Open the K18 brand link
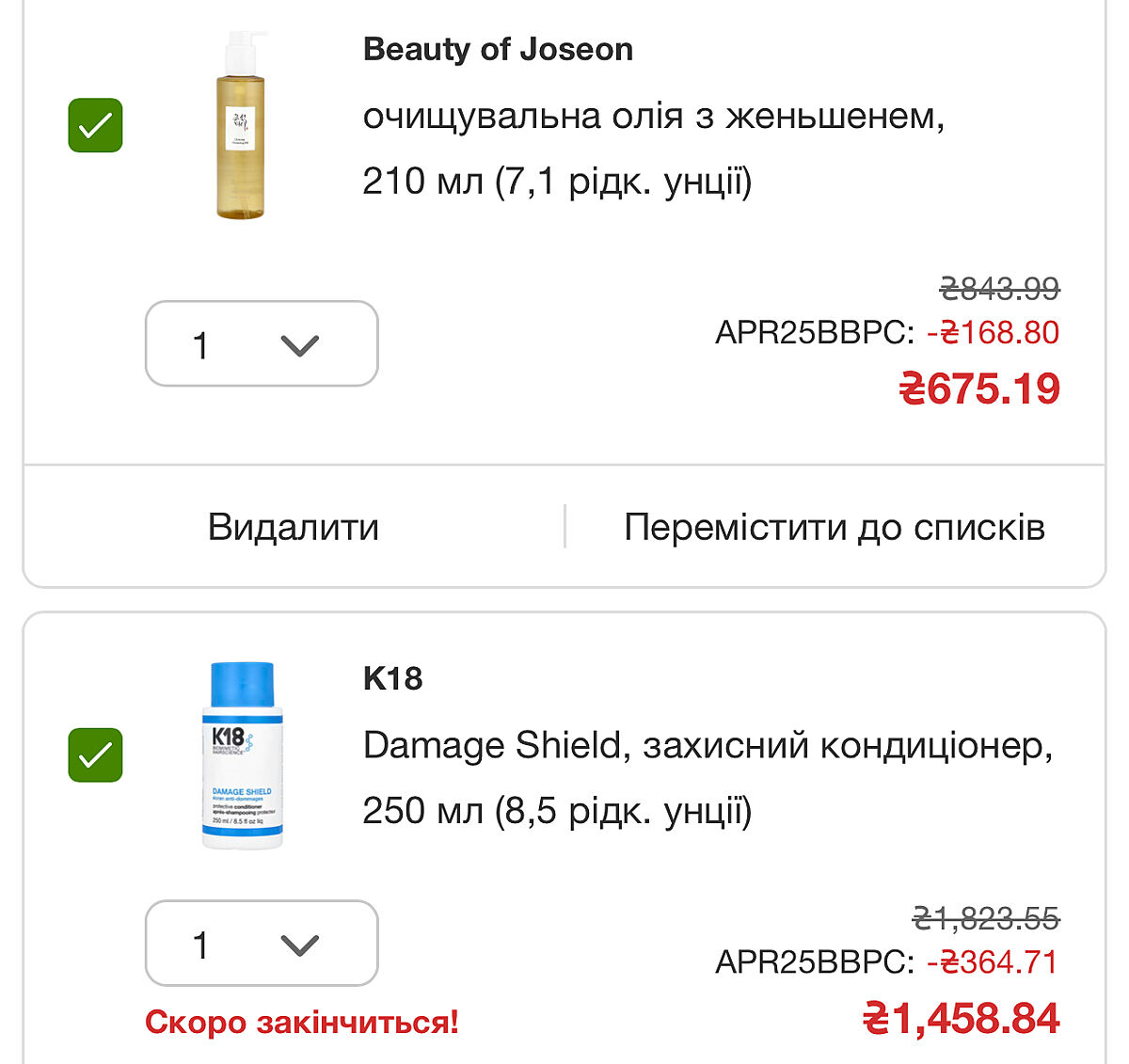The image size is (1129, 1064). pyautogui.click(x=392, y=678)
